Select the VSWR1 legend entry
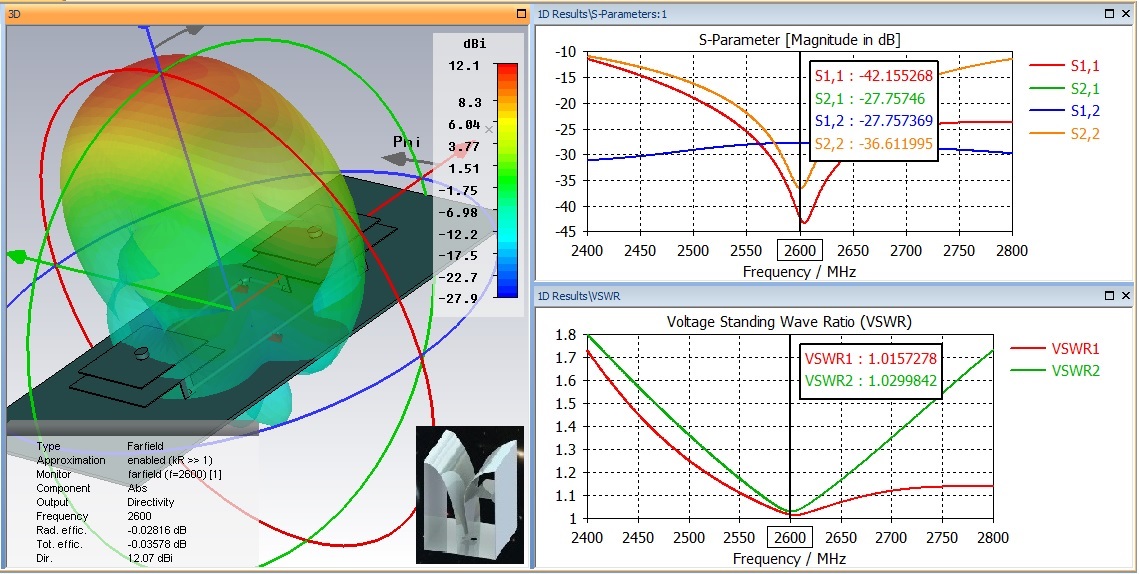1139x574 pixels. [1055, 348]
